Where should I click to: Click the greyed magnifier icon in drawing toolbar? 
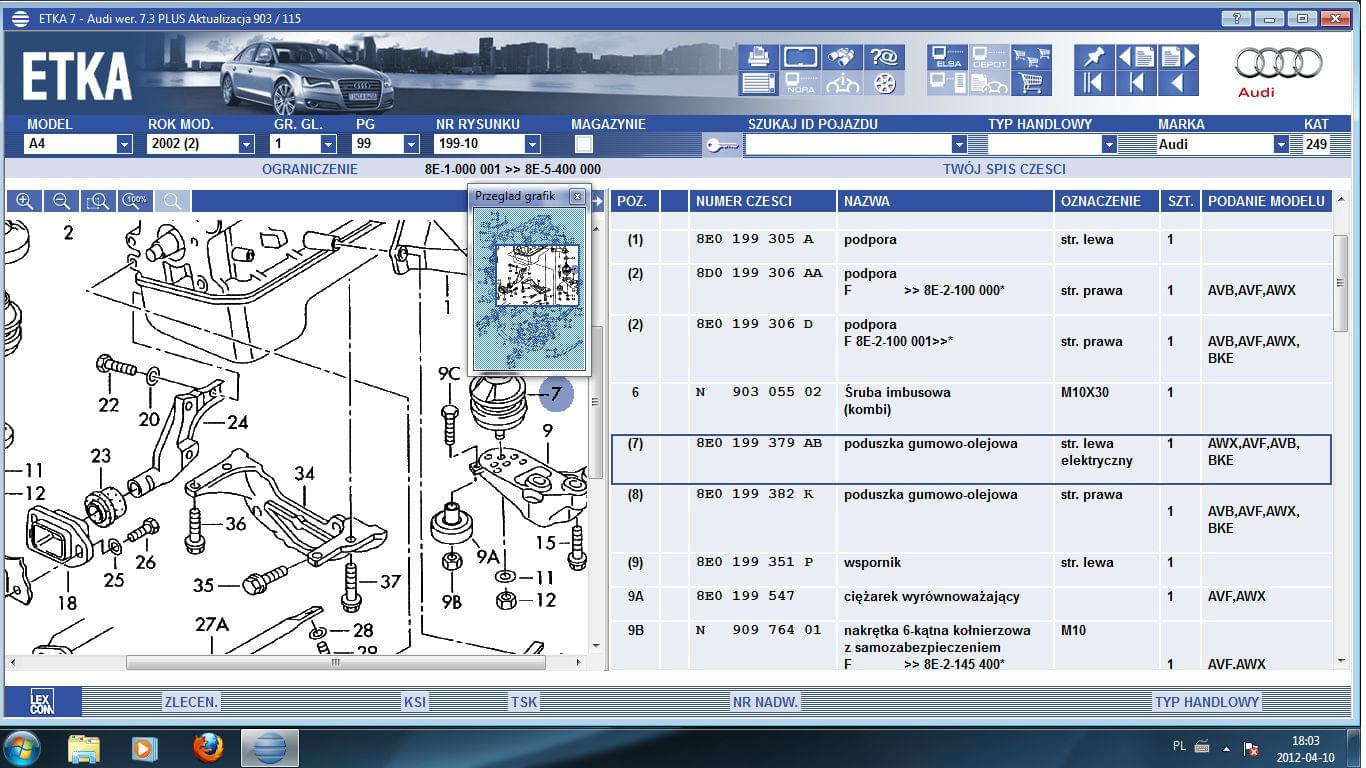click(x=172, y=201)
